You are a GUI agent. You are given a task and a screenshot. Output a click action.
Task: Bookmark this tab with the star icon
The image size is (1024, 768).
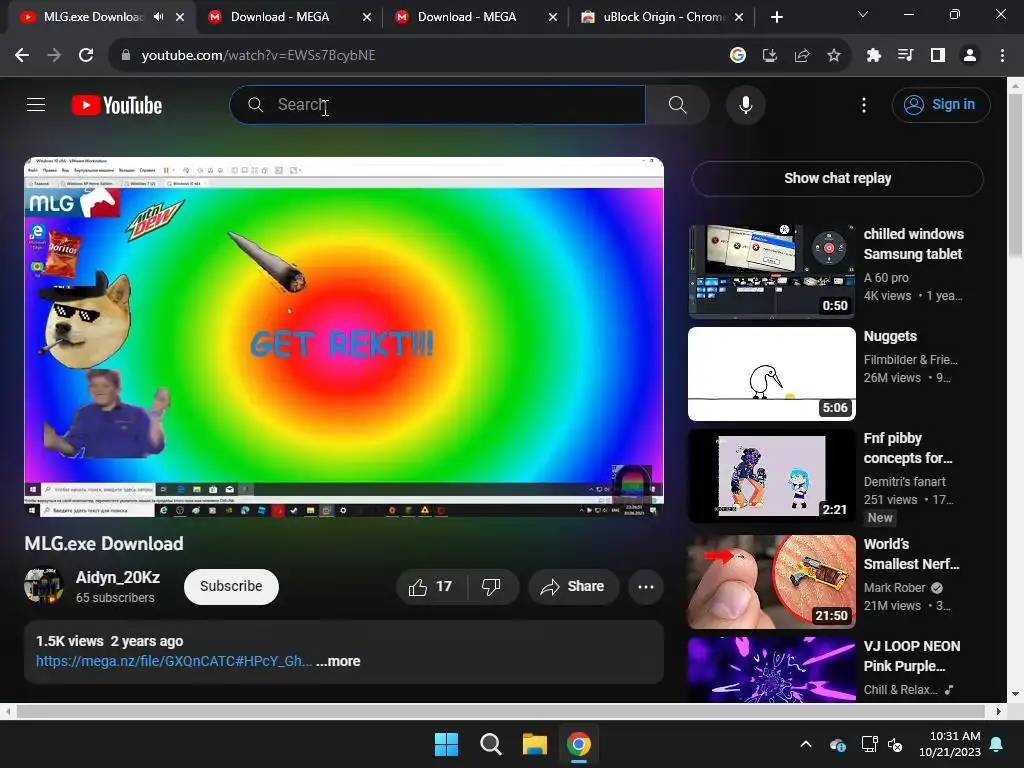833,56
